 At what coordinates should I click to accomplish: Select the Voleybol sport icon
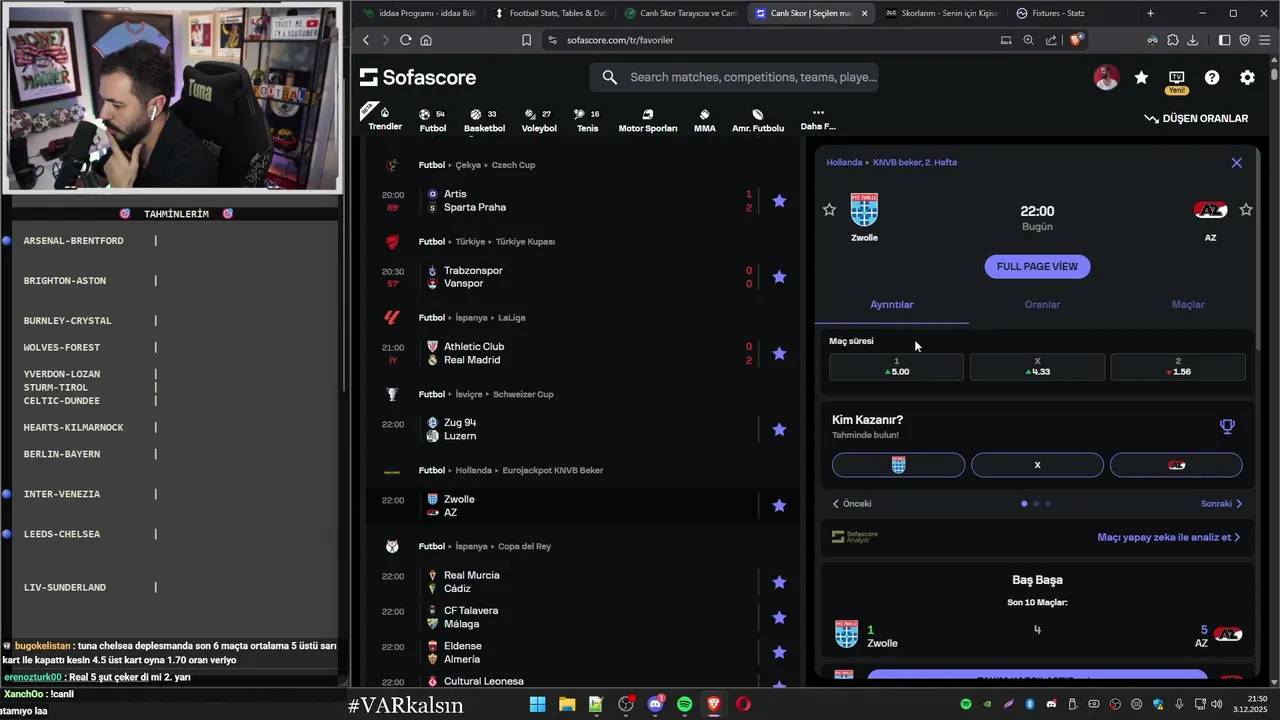click(539, 120)
